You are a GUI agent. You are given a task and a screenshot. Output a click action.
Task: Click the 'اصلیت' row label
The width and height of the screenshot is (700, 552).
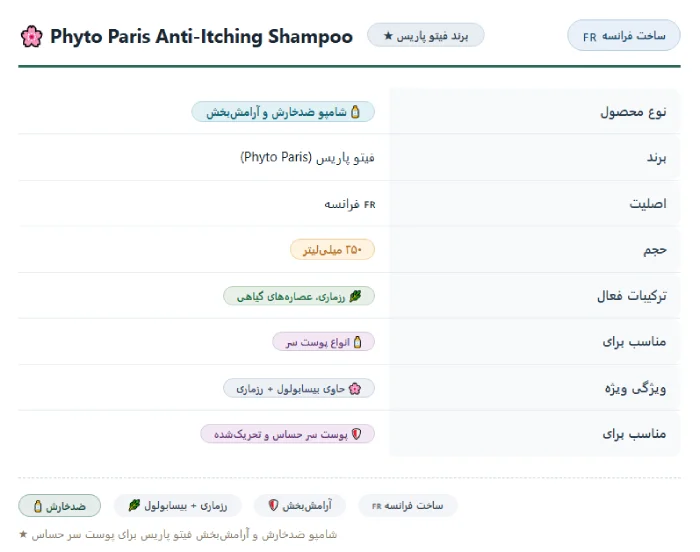click(x=648, y=204)
